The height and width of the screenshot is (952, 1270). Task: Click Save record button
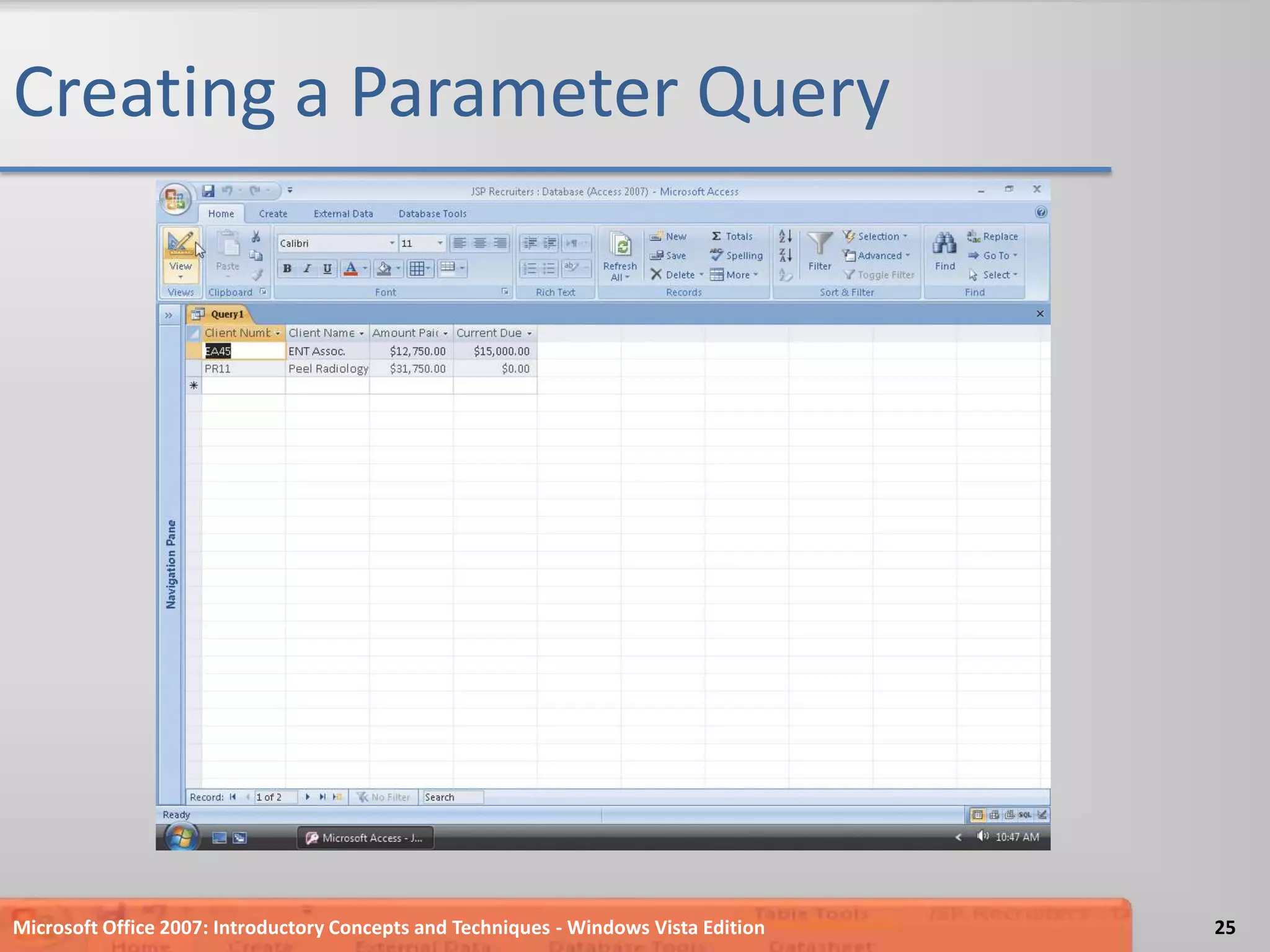tap(668, 255)
